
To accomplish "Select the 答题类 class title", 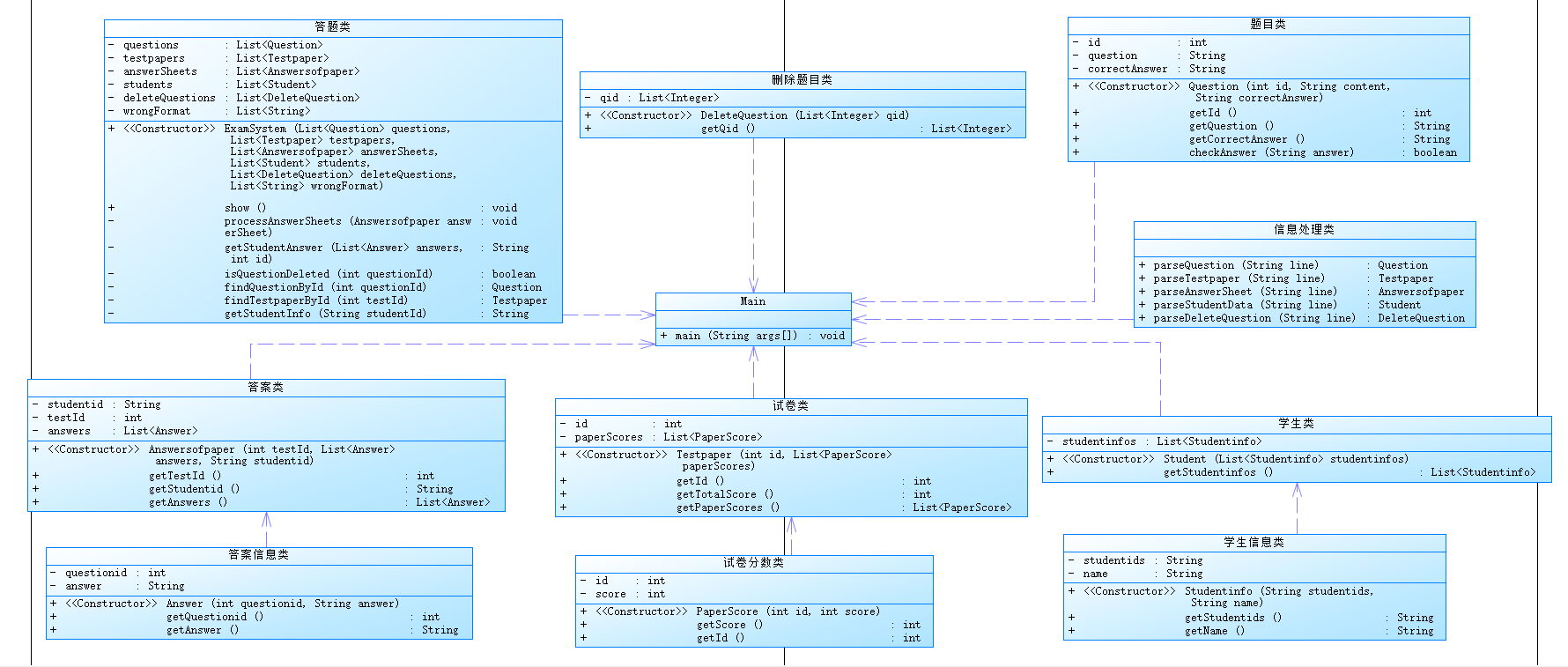I will point(333,27).
